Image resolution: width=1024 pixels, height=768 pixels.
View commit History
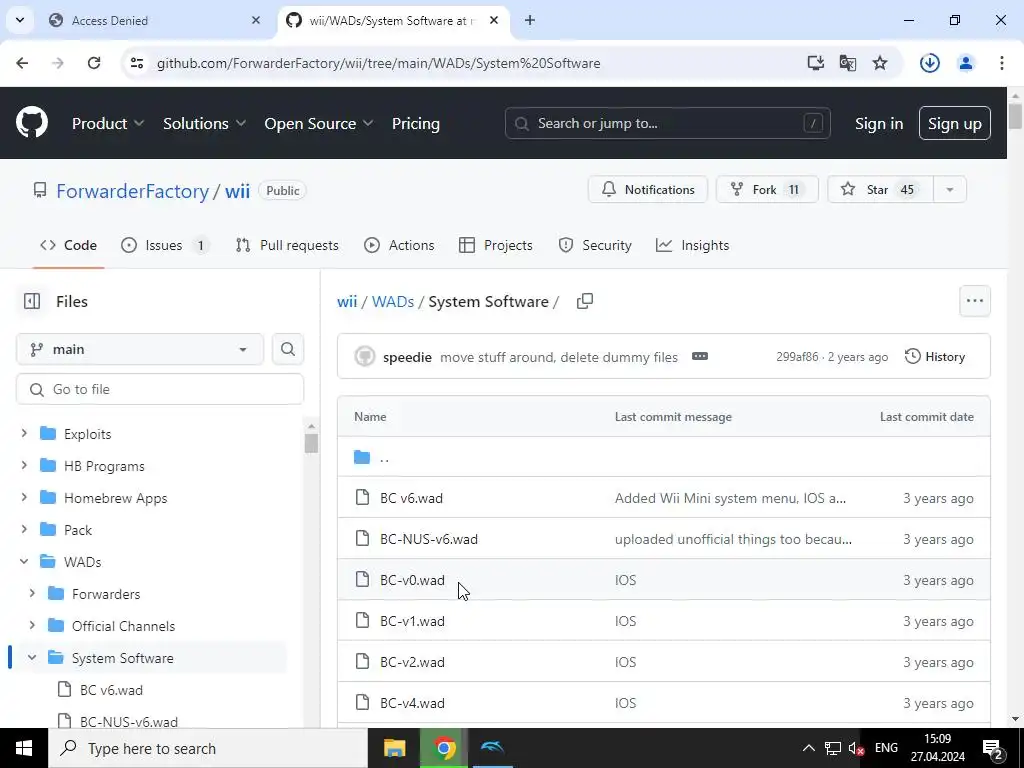tap(935, 357)
